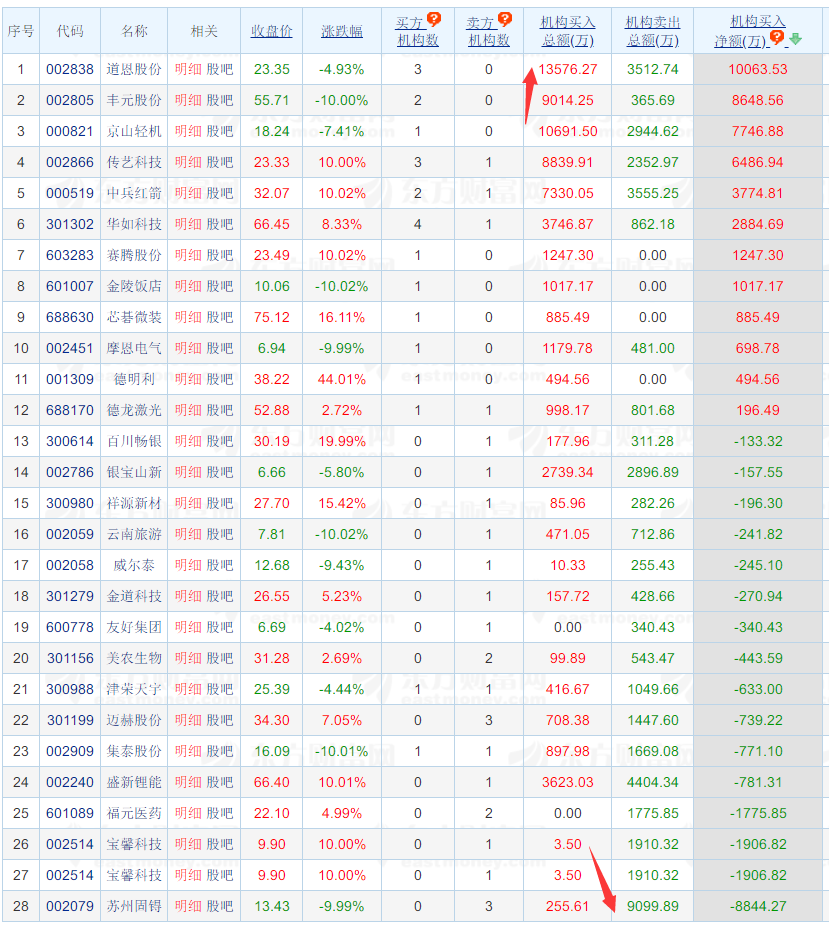Open 明细 for 001309 德明利
Image resolution: width=829 pixels, height=929 pixels.
[188, 379]
